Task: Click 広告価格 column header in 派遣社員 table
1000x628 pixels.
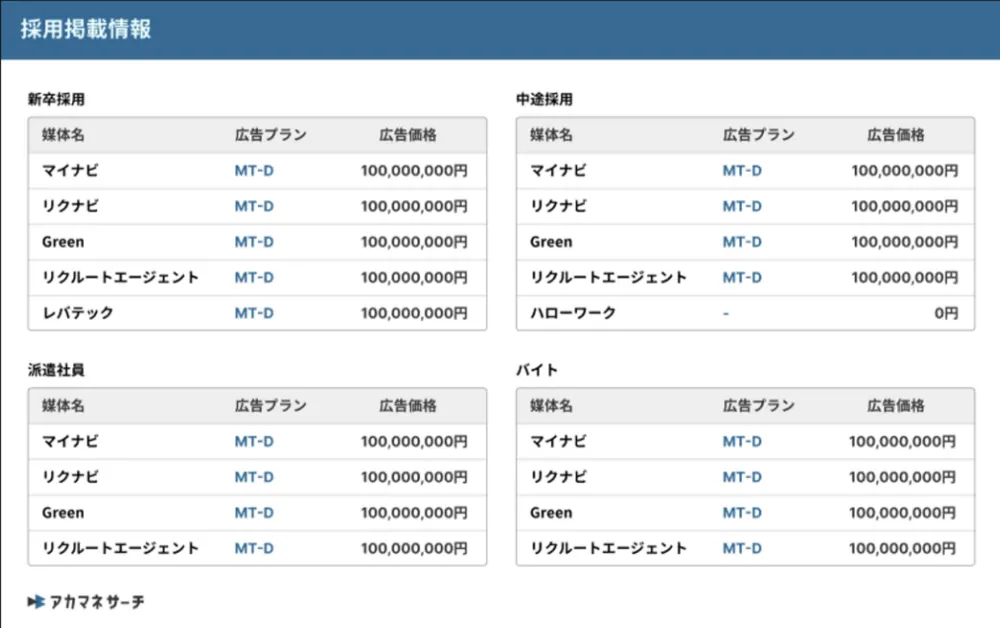Action: (x=408, y=406)
